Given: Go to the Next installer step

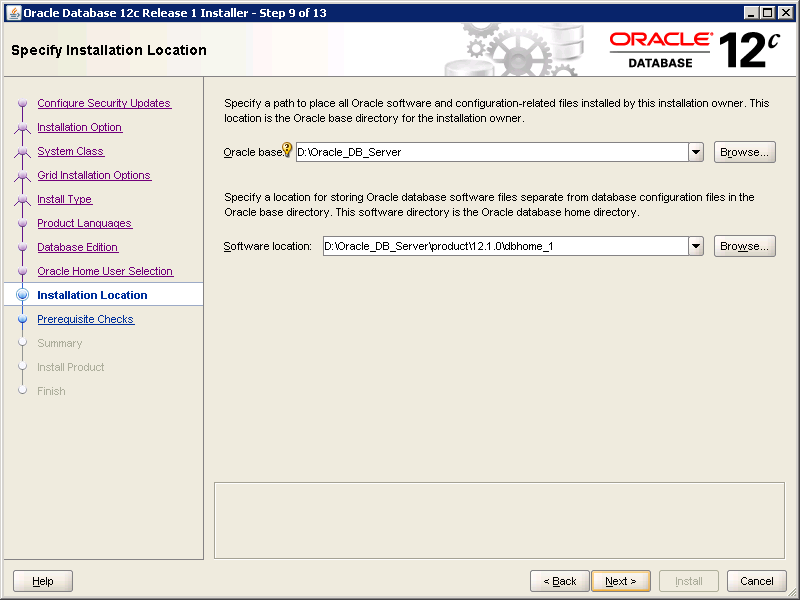Looking at the screenshot, I should 621,581.
